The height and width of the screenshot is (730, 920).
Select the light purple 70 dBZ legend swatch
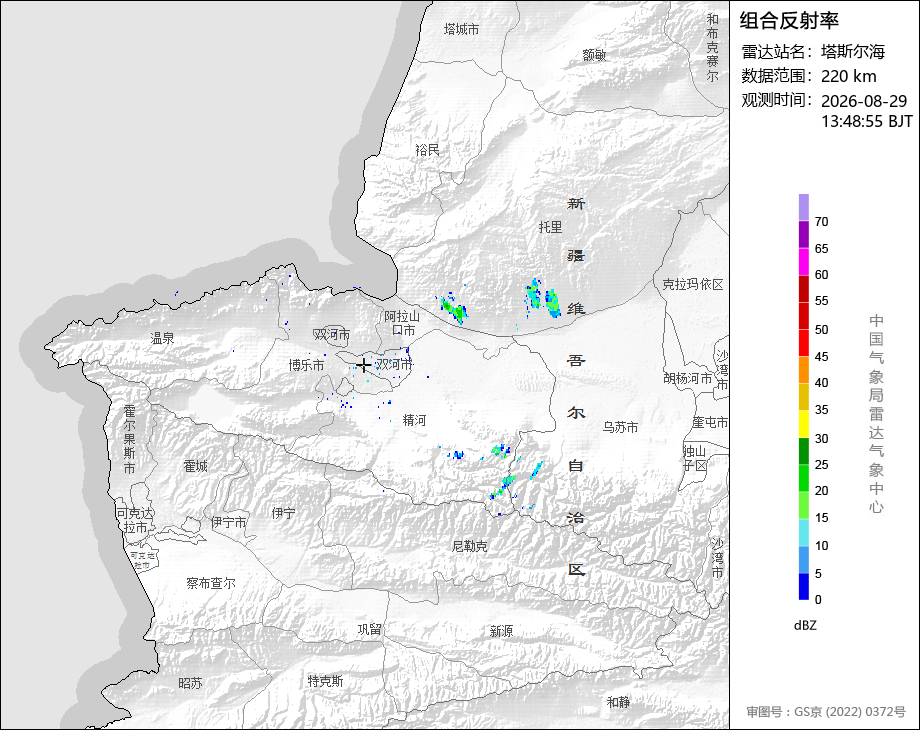pyautogui.click(x=804, y=207)
